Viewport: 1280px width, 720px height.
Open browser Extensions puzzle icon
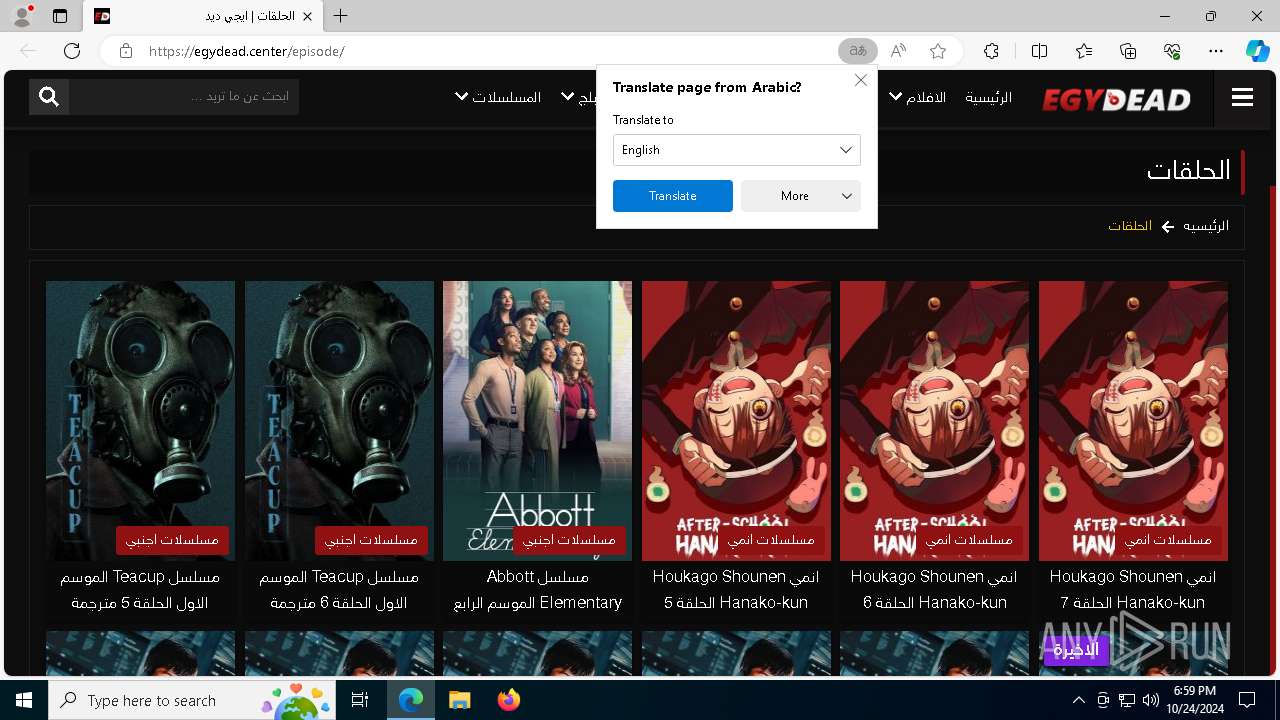(x=991, y=51)
